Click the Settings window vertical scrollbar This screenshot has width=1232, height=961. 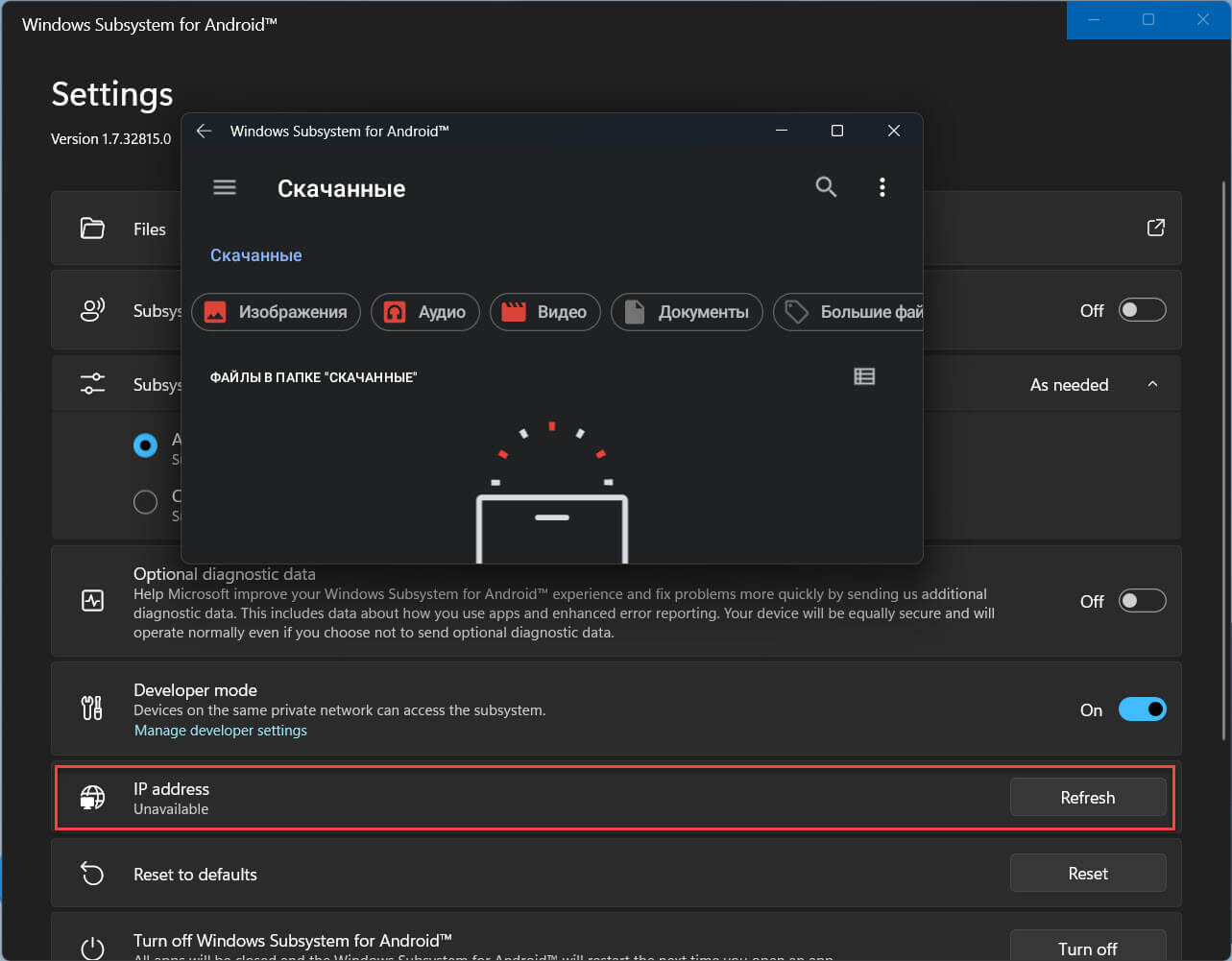pyautogui.click(x=1223, y=461)
